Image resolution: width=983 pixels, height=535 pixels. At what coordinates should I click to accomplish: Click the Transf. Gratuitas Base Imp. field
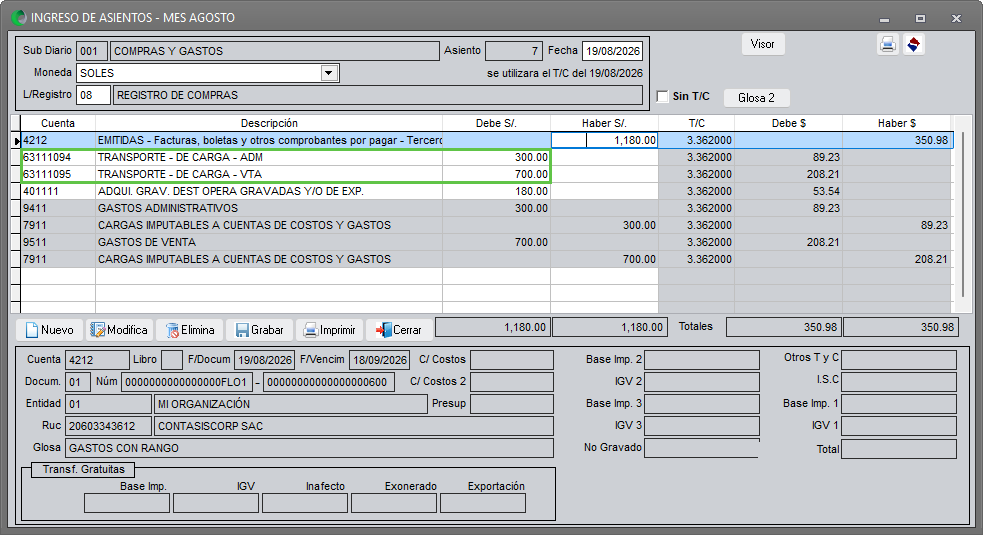[127, 503]
